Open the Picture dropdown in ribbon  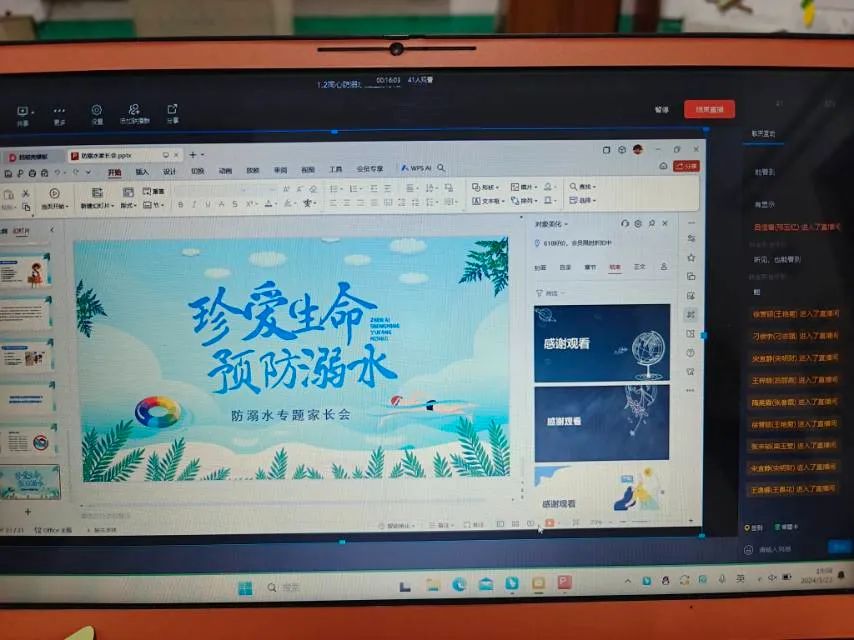[x=523, y=187]
